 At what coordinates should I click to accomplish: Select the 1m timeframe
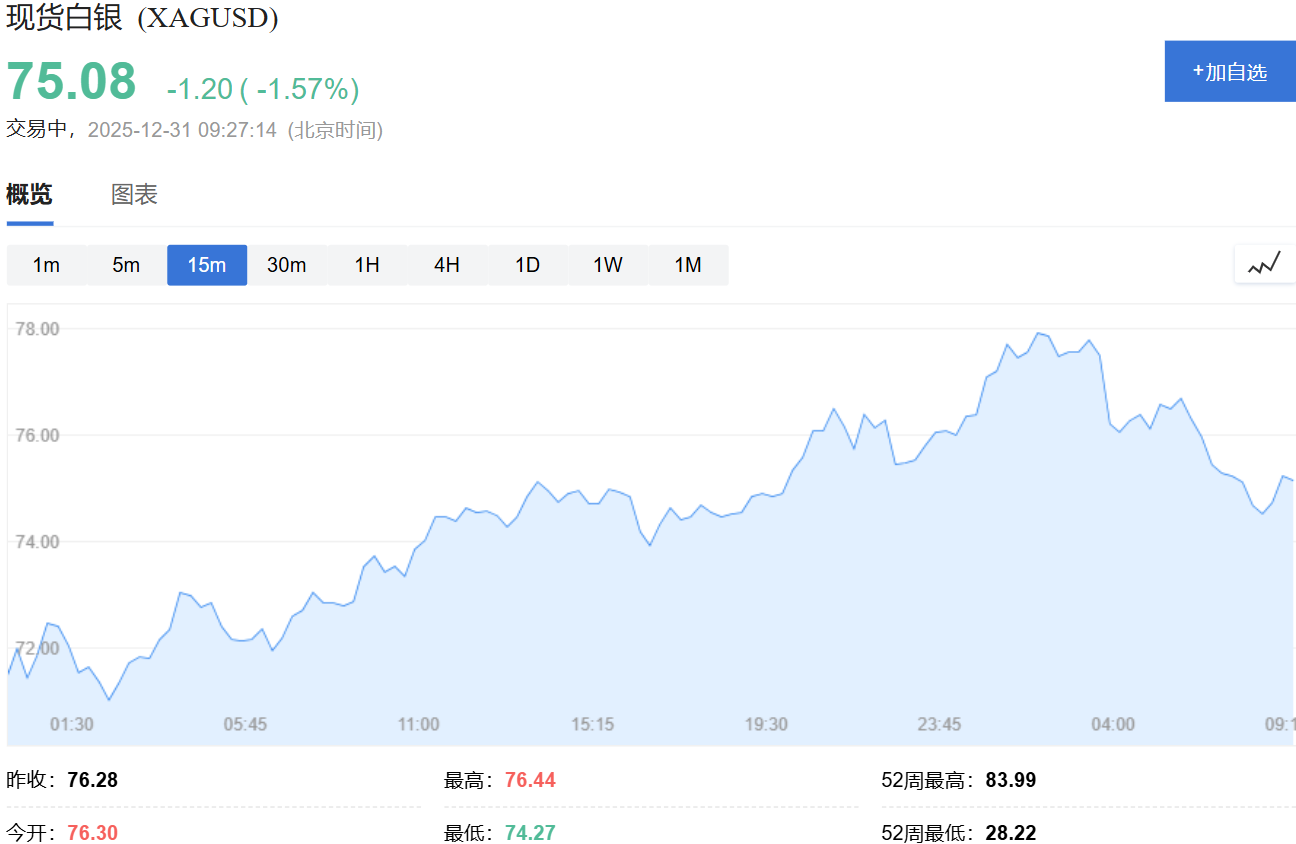46,265
